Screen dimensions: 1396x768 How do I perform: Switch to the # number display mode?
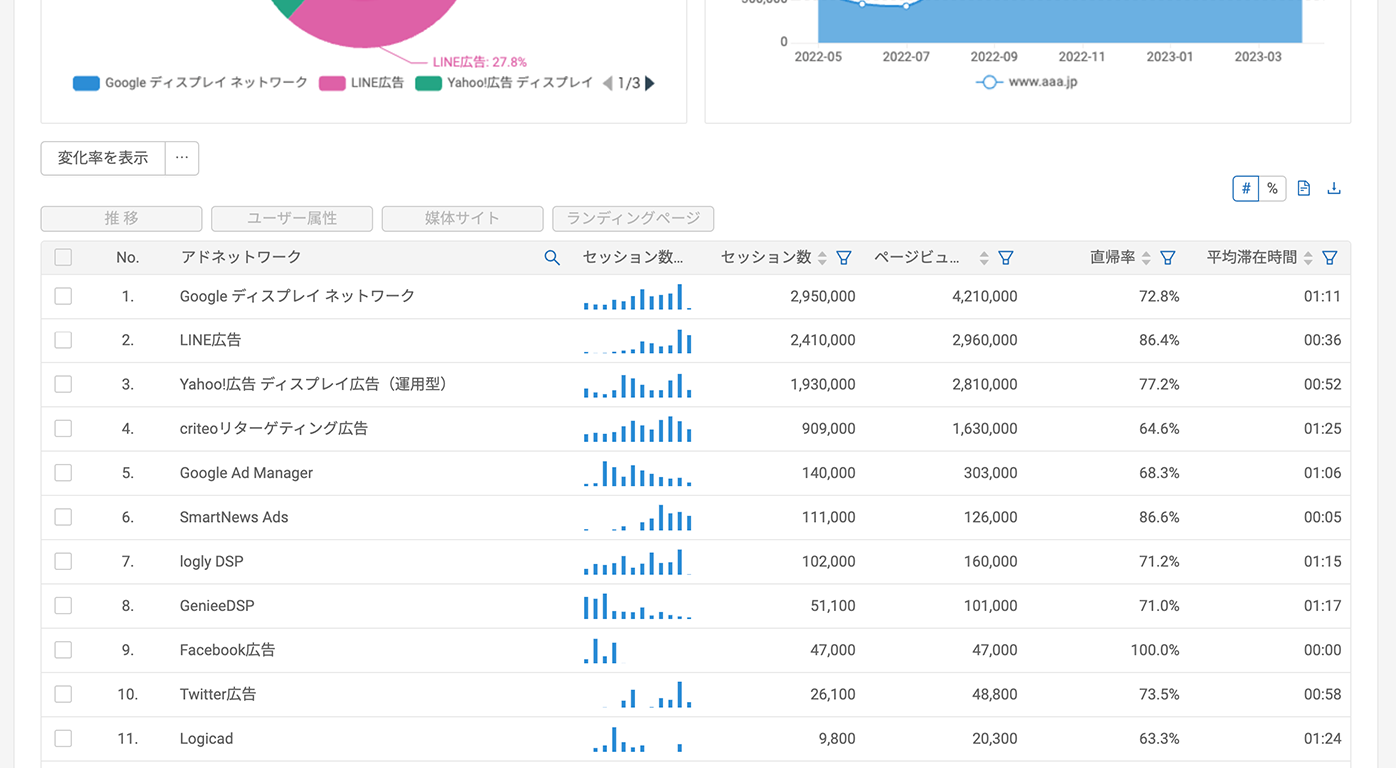click(1246, 188)
